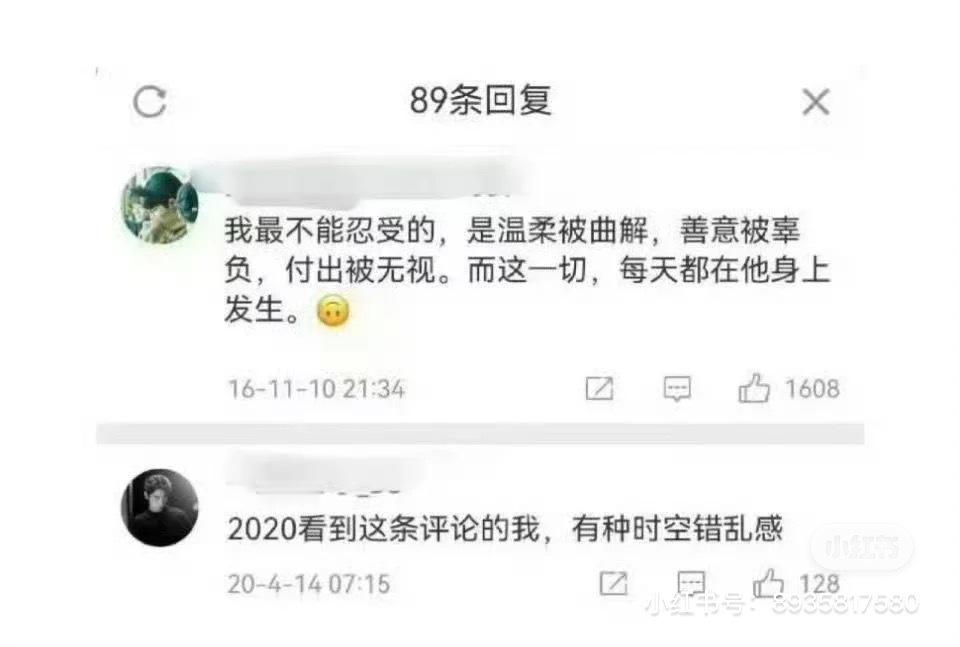Share the first comment via forward icon
Viewport: 960px width, 647px height.
tap(599, 388)
